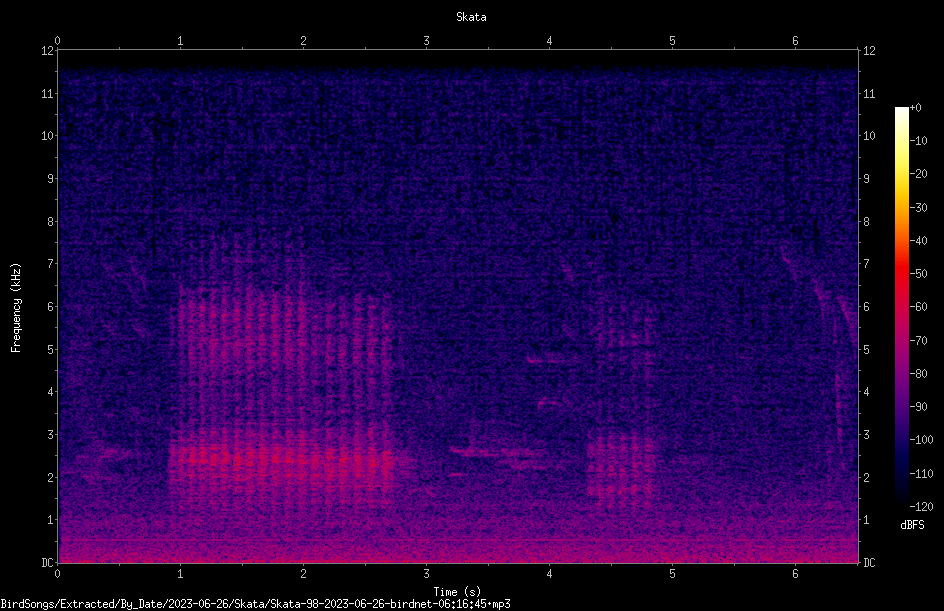Click the "-60" colorbar label
Image resolution: width=944 pixels, height=611 pixels.
pyautogui.click(x=918, y=307)
